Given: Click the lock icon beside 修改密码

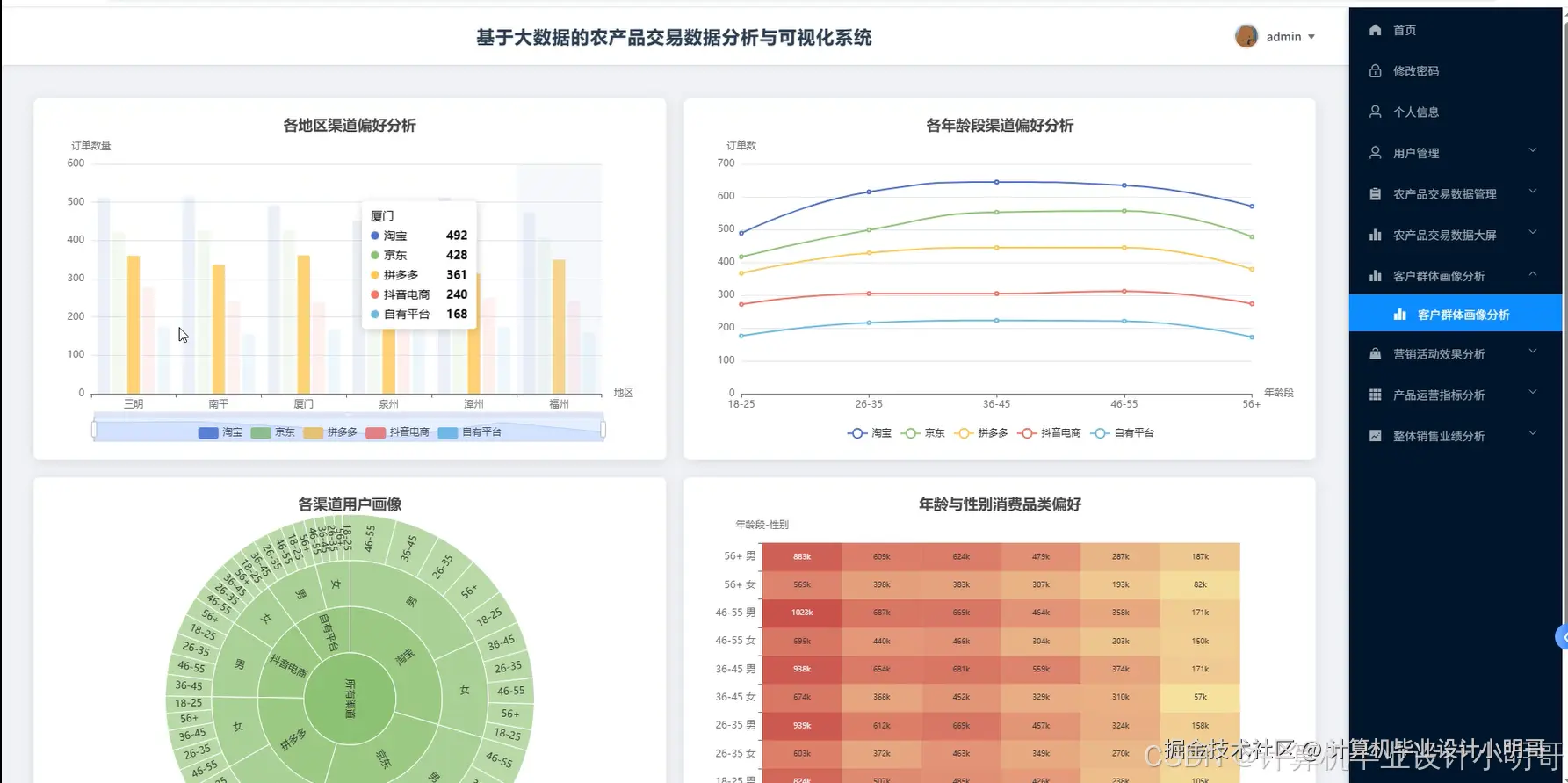Looking at the screenshot, I should click(x=1375, y=70).
